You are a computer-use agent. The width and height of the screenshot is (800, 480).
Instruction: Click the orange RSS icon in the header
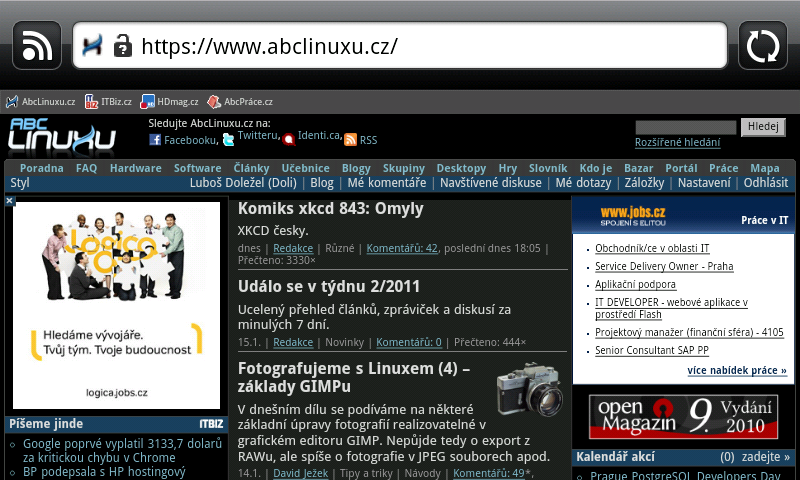351,140
